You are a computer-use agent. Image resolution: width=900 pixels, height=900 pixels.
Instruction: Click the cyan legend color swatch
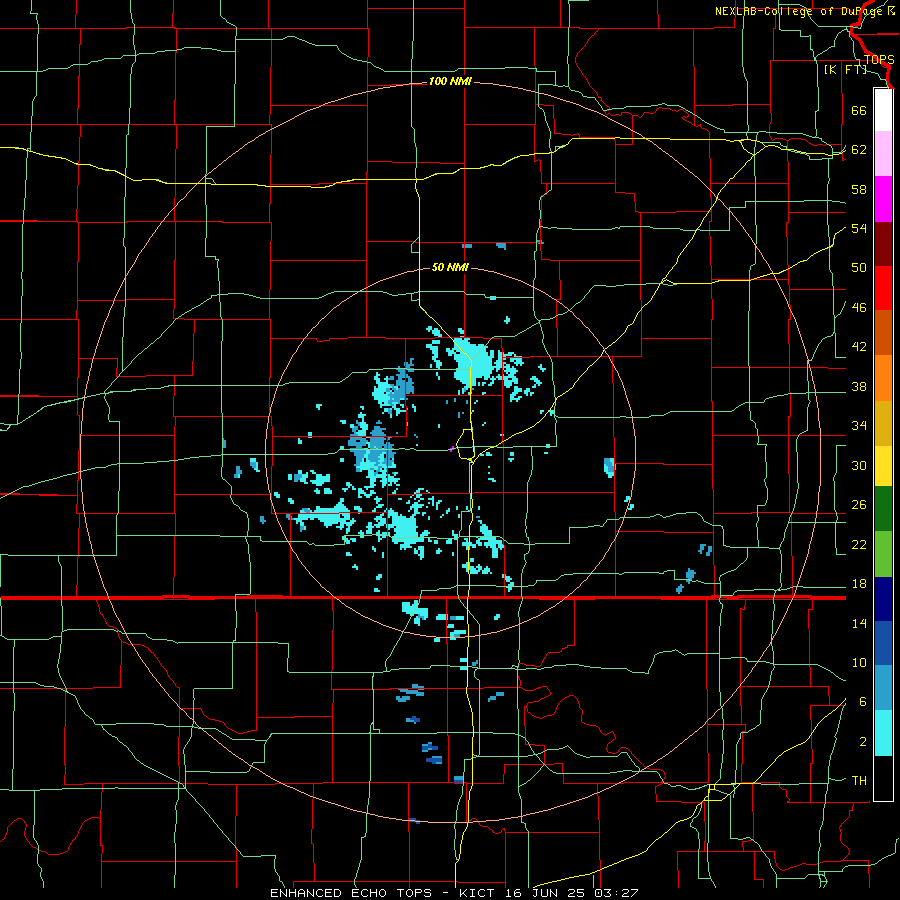click(x=883, y=733)
